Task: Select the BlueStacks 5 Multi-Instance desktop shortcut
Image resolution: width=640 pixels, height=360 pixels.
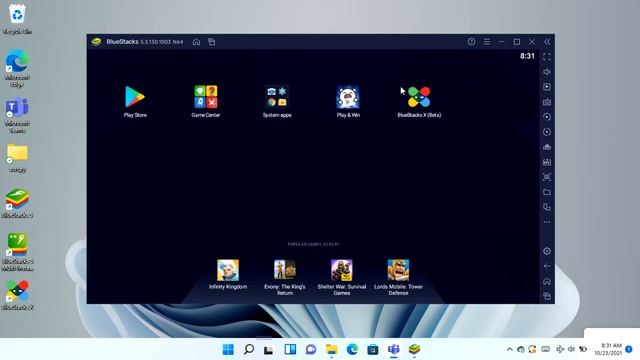Action: coord(17,251)
